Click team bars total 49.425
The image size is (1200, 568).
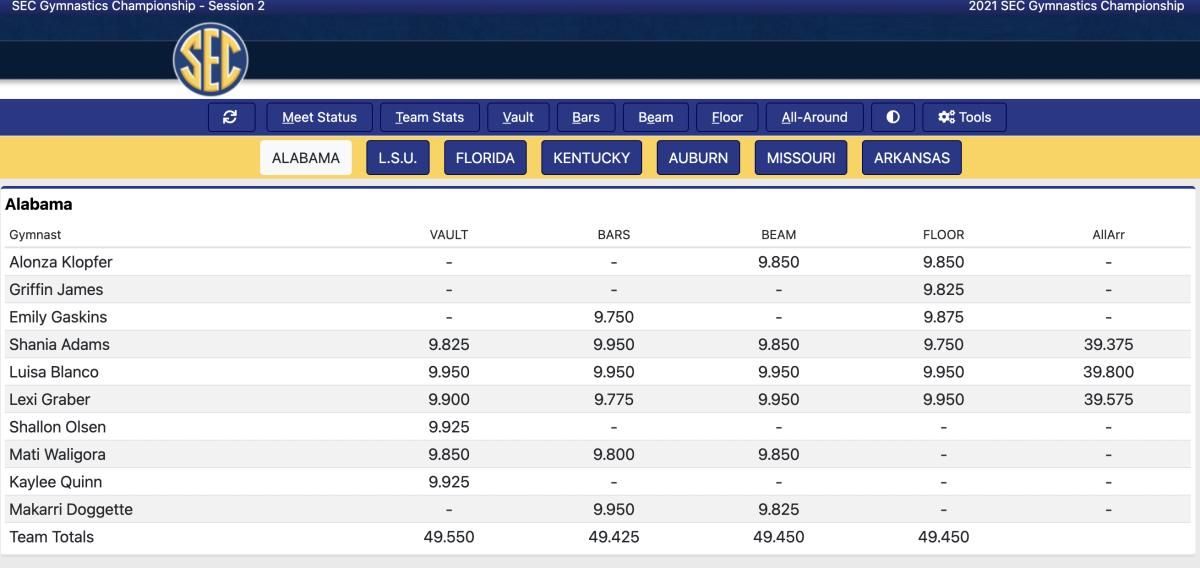(614, 537)
